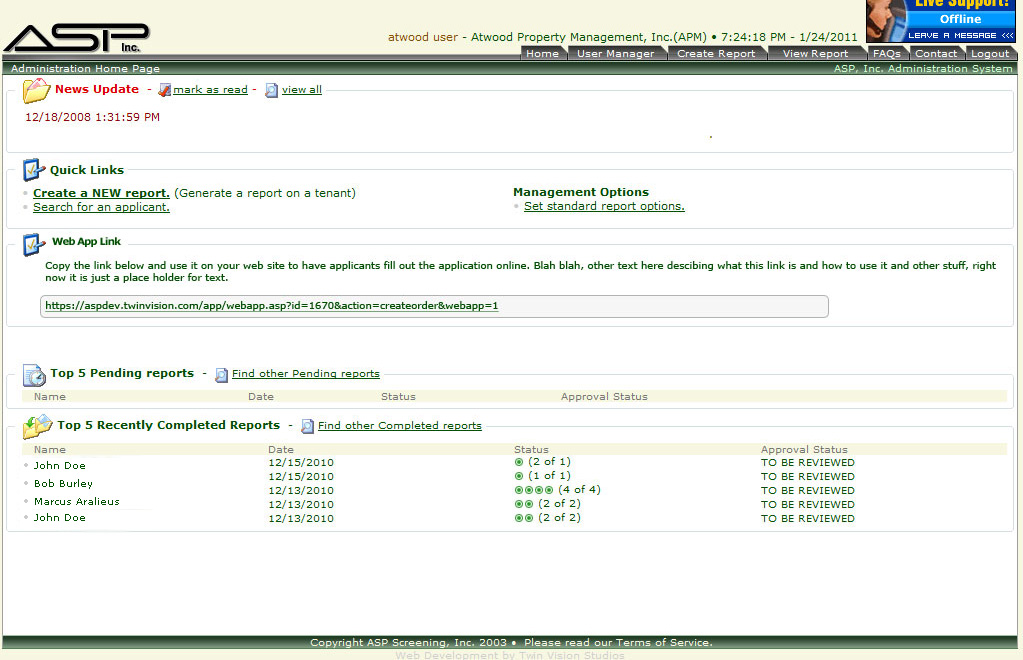Click the News Update folder icon

pyautogui.click(x=36, y=91)
